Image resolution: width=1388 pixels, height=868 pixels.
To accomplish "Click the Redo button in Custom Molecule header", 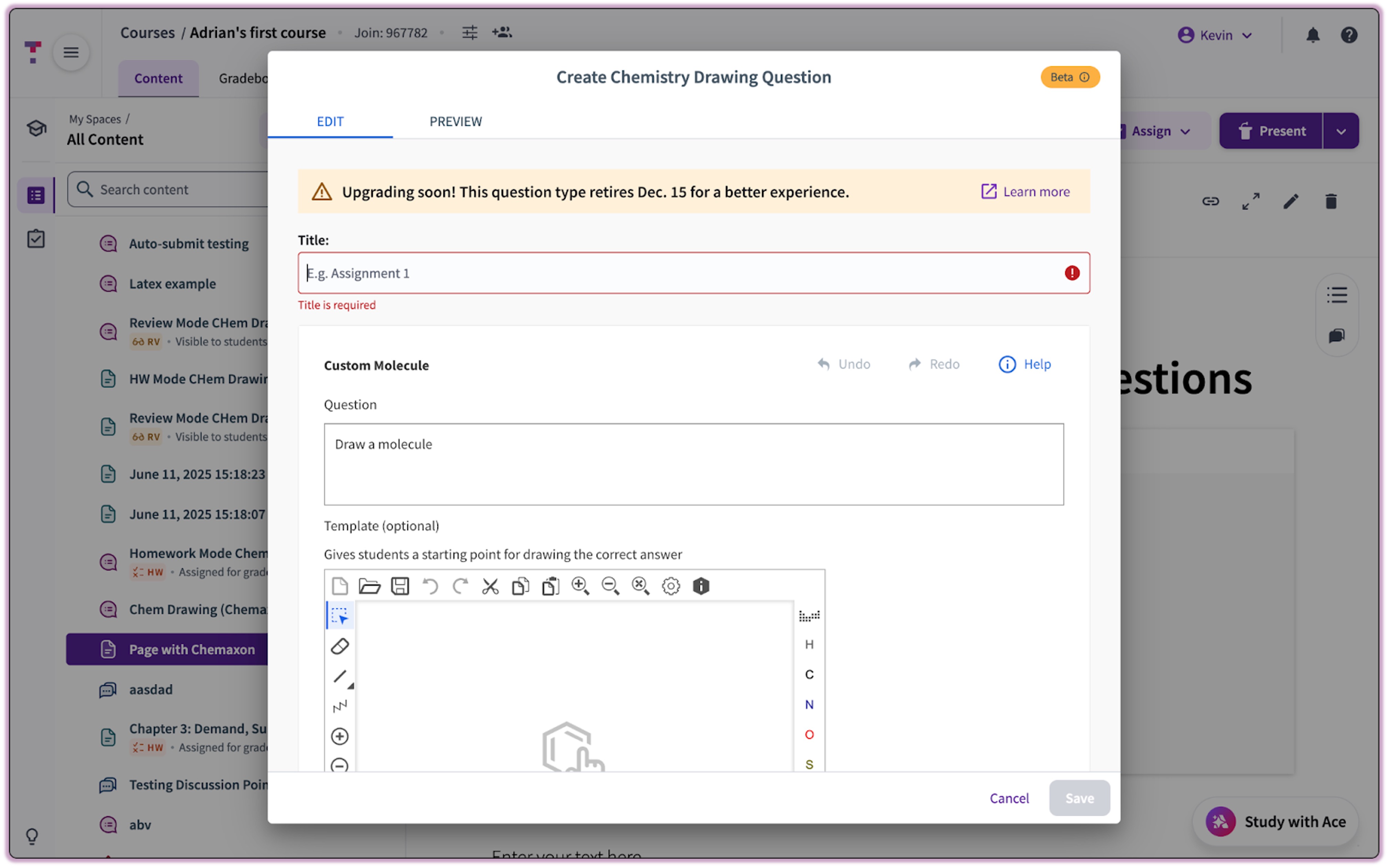I will click(x=934, y=364).
